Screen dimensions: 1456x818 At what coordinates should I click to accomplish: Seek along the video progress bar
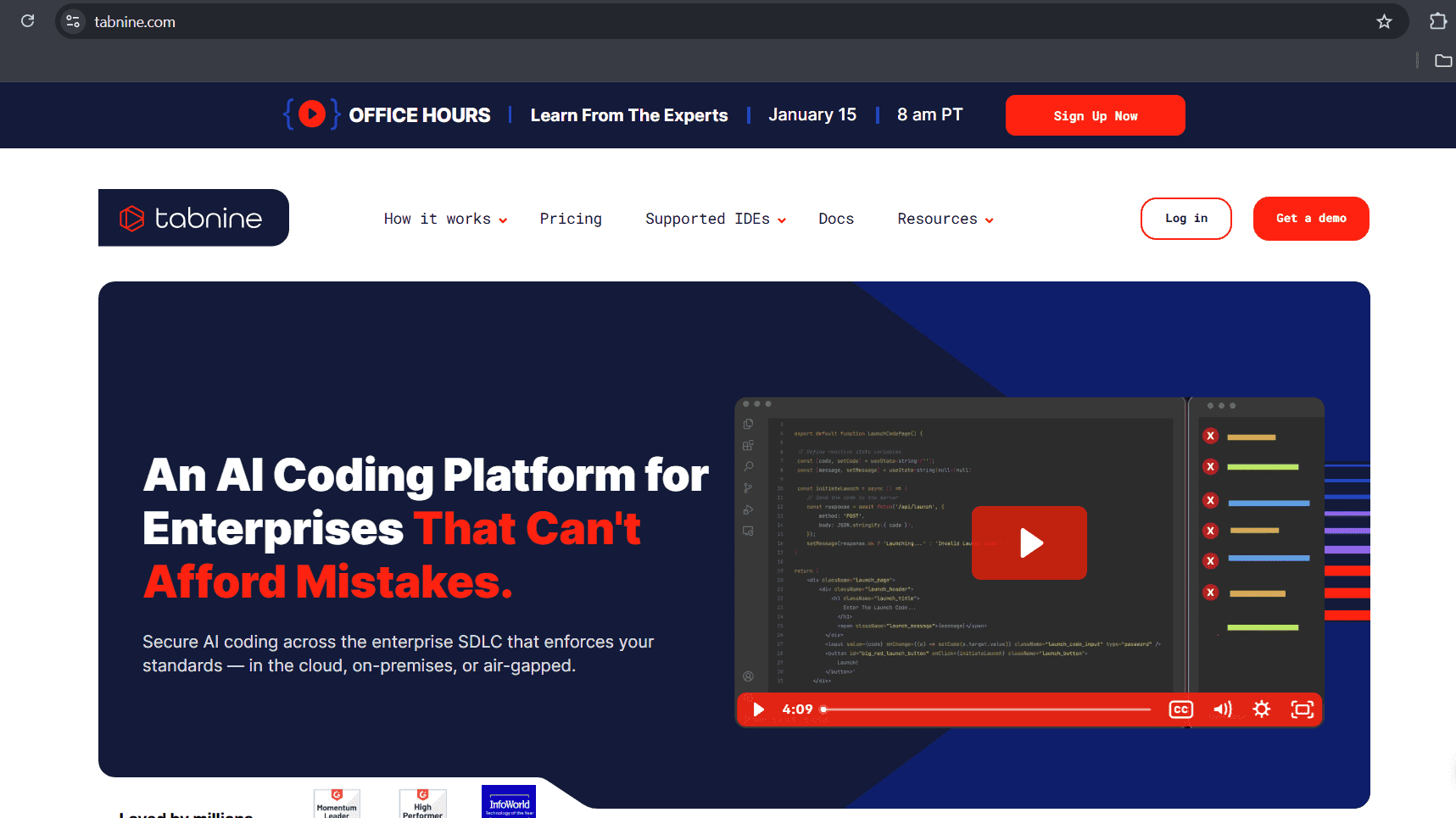[x=985, y=709]
